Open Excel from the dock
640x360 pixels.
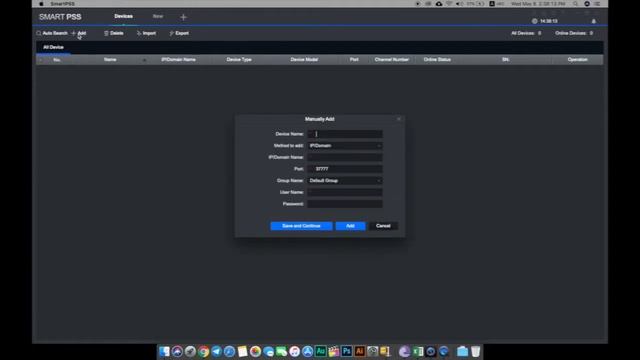pos(418,351)
